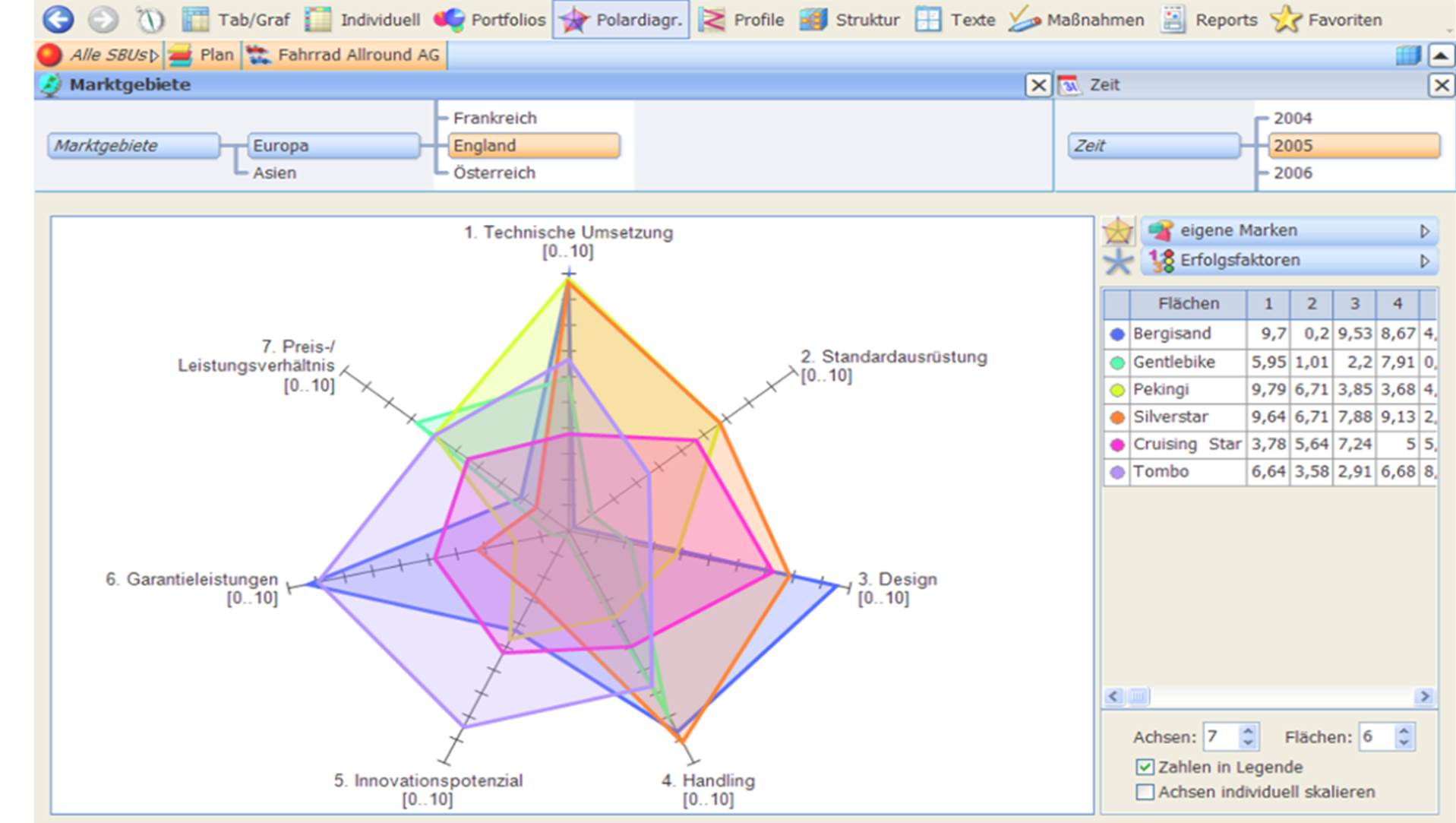Close the Marktgebiete panel
The image size is (1456, 823).
coord(1038,85)
